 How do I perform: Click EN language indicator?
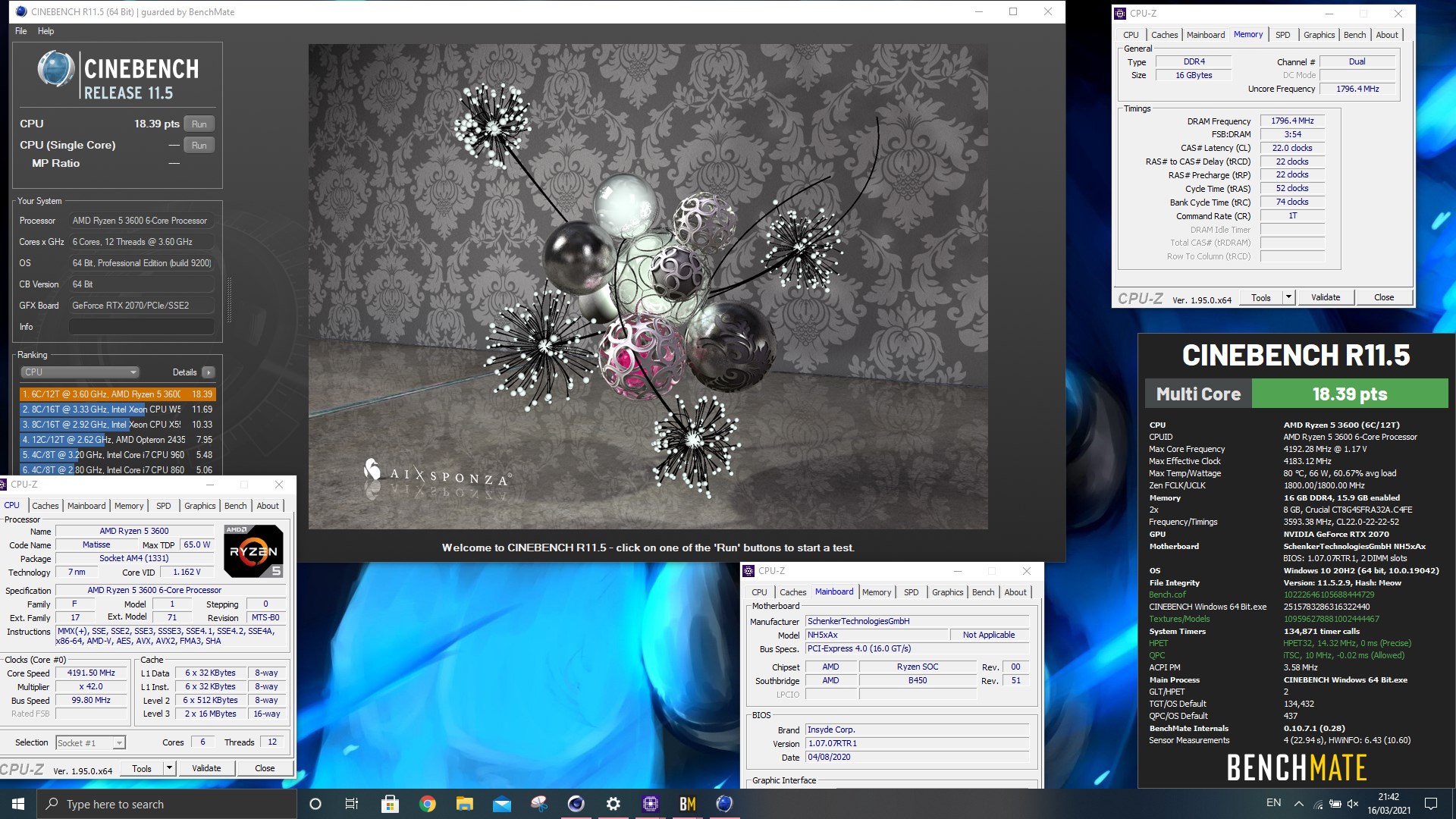coord(1274,803)
